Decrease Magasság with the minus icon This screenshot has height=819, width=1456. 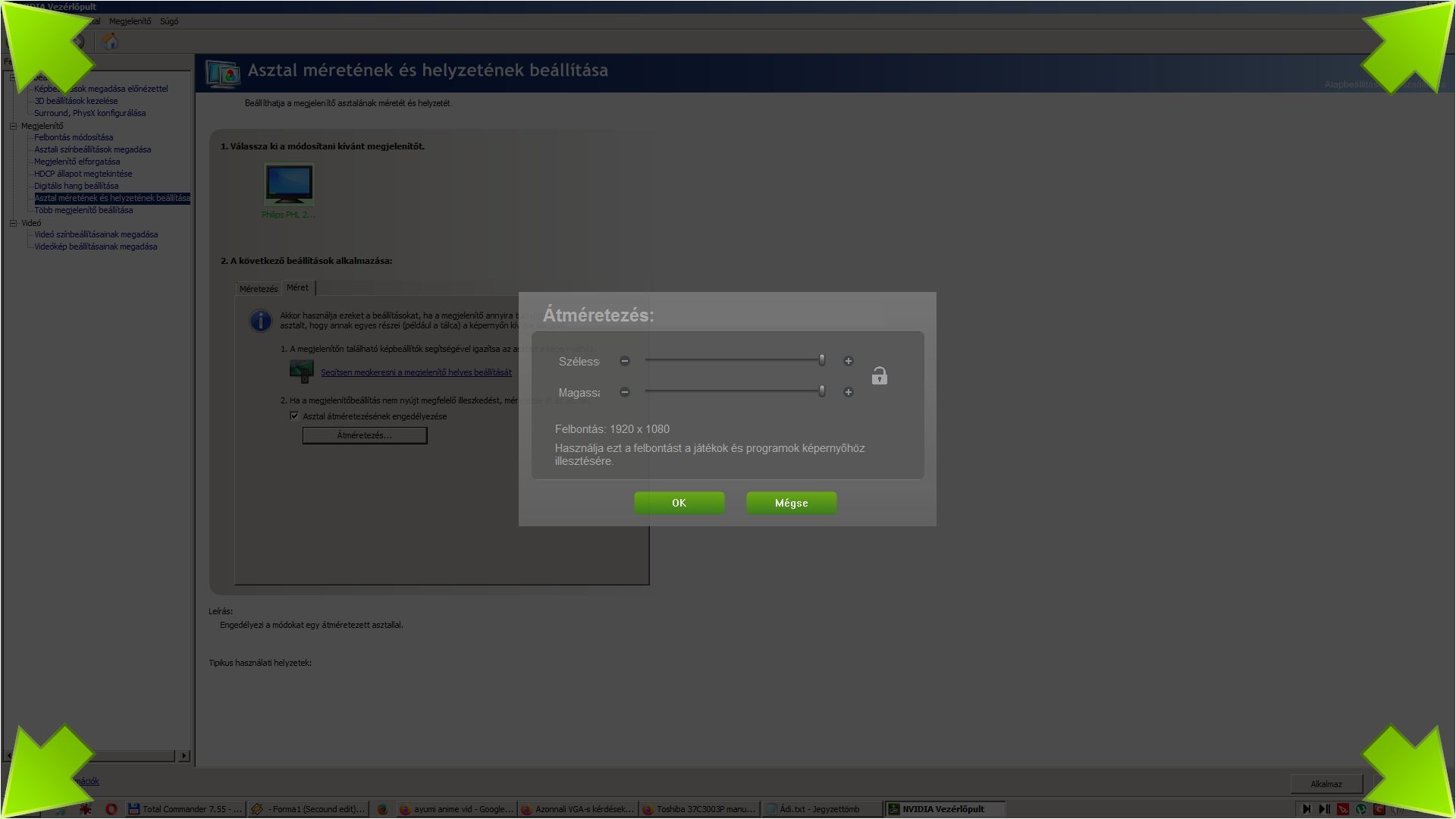click(625, 392)
